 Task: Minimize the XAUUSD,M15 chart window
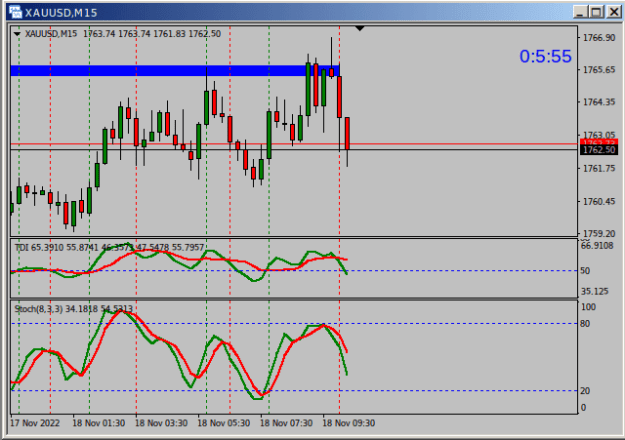(580, 12)
